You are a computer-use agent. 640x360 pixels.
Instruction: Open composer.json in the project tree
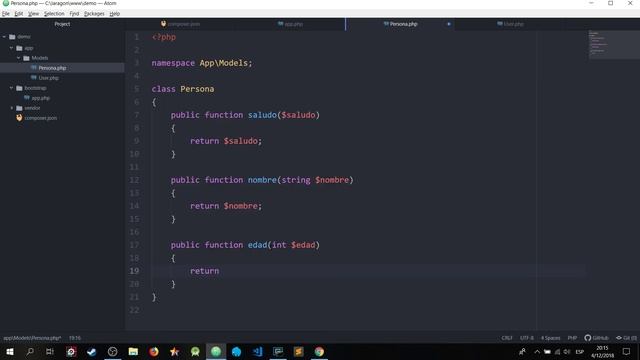pyautogui.click(x=40, y=118)
